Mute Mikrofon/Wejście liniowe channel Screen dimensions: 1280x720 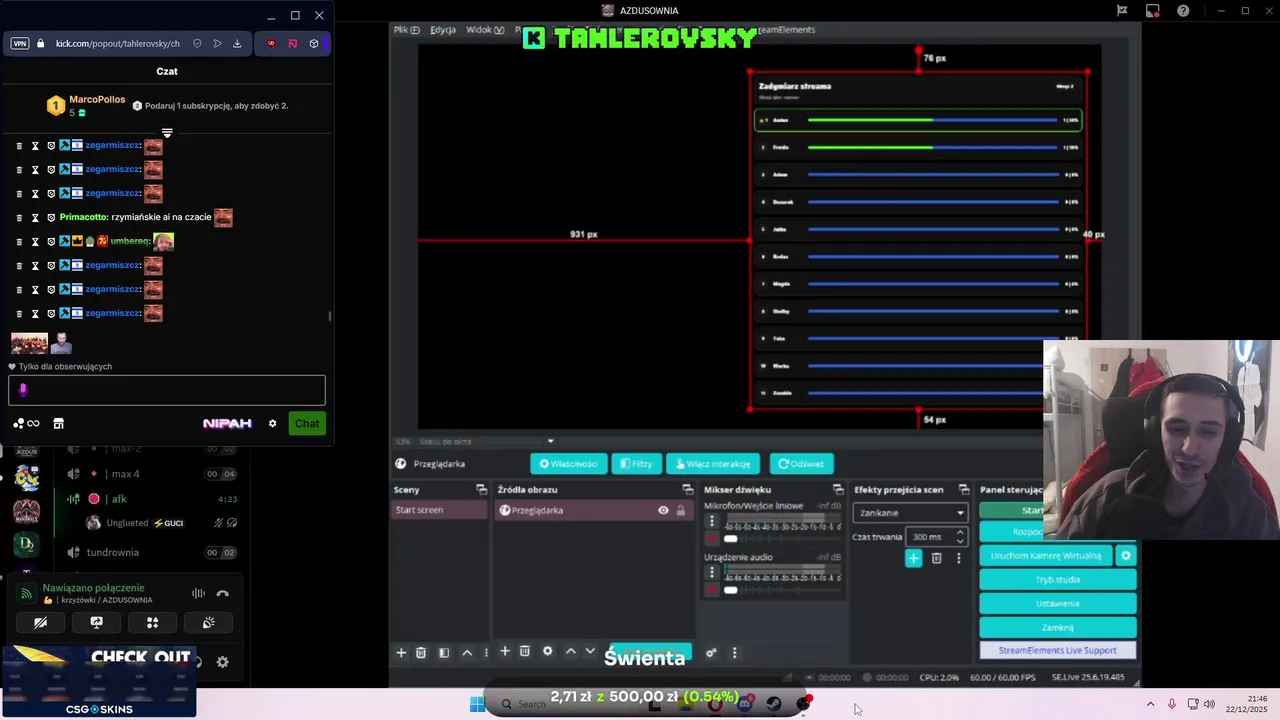712,539
